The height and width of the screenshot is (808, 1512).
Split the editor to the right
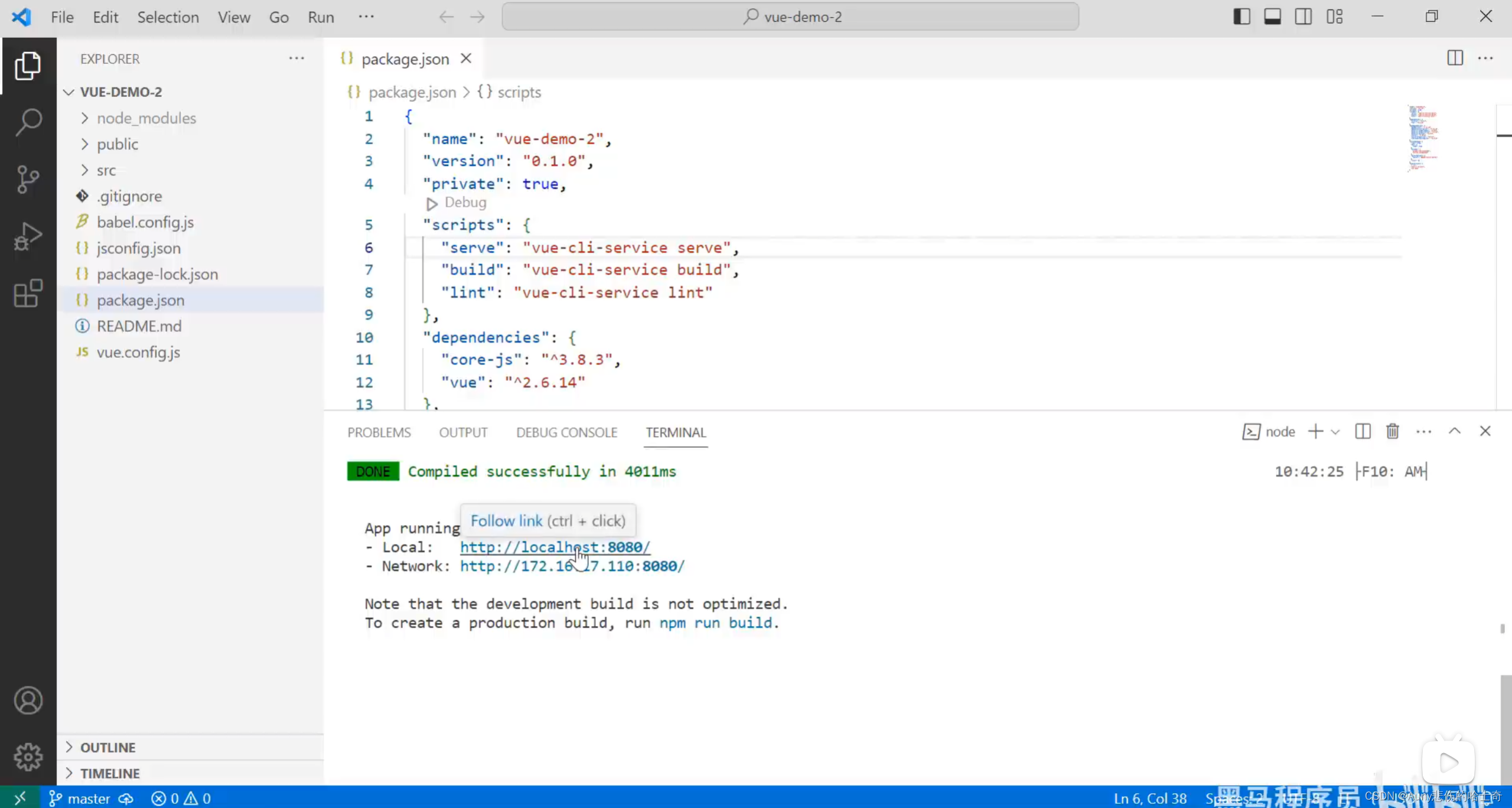tap(1455, 58)
